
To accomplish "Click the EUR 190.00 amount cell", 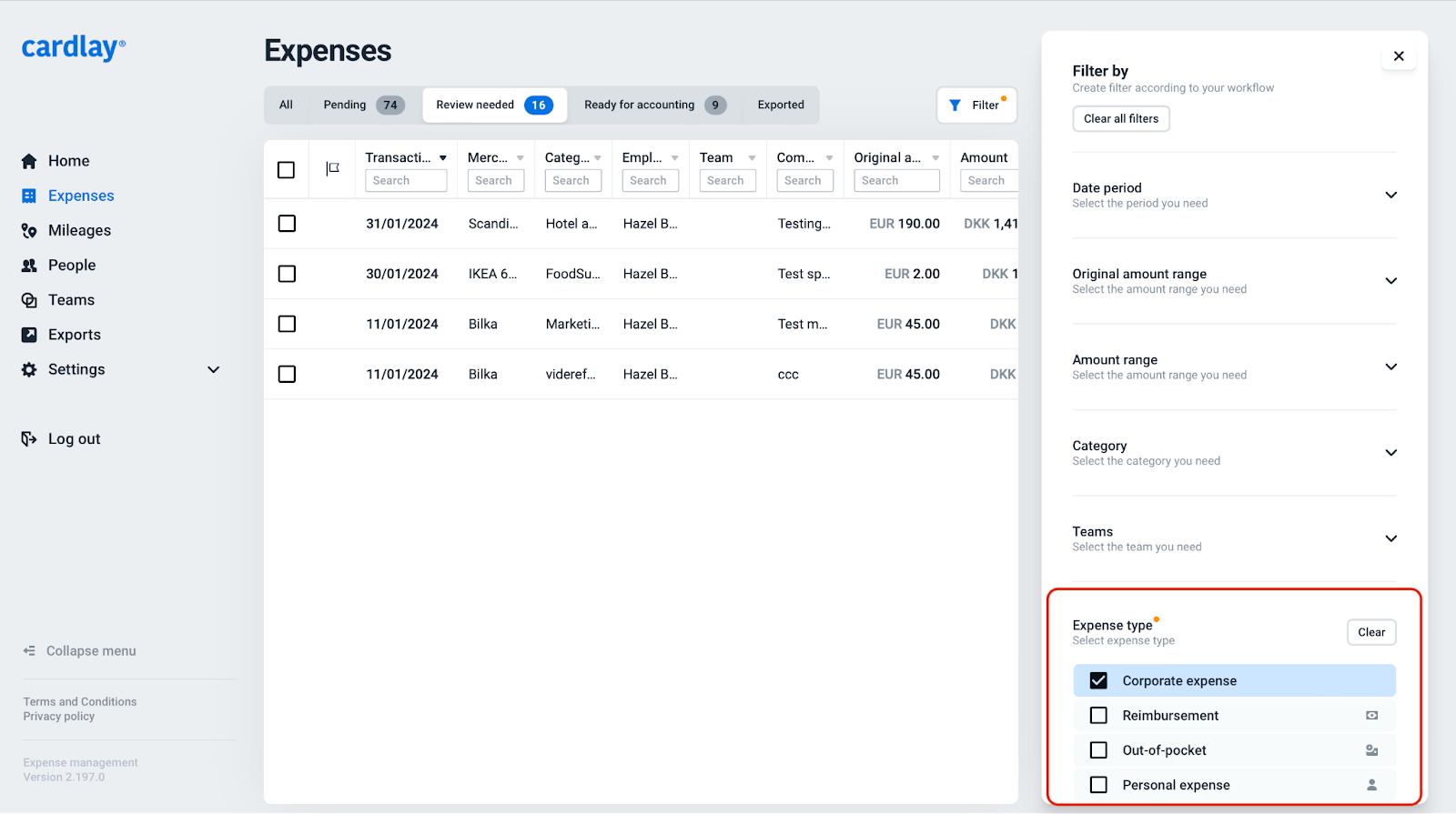I will pos(905,224).
